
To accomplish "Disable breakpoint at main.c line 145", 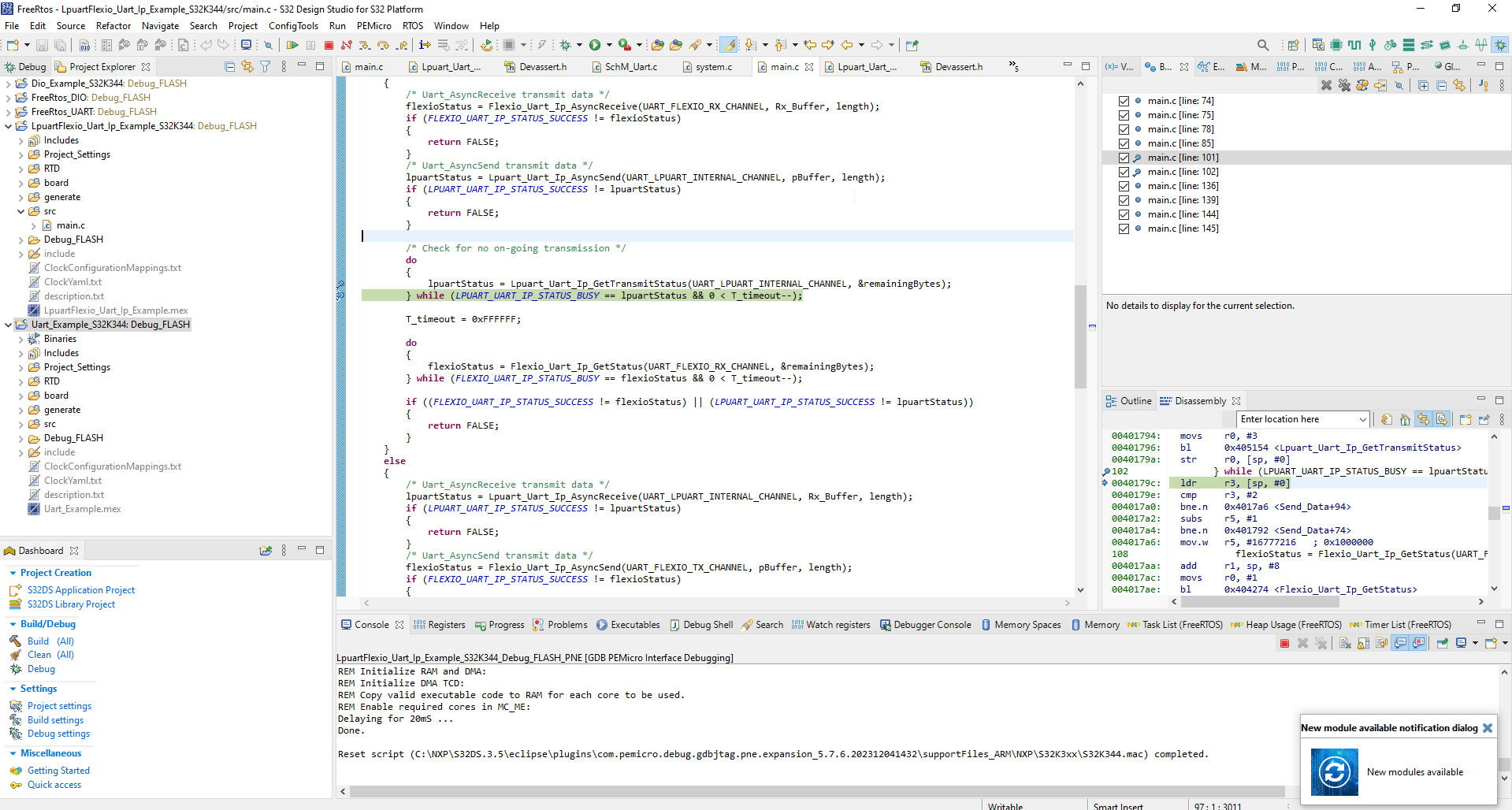I will pos(1124,229).
